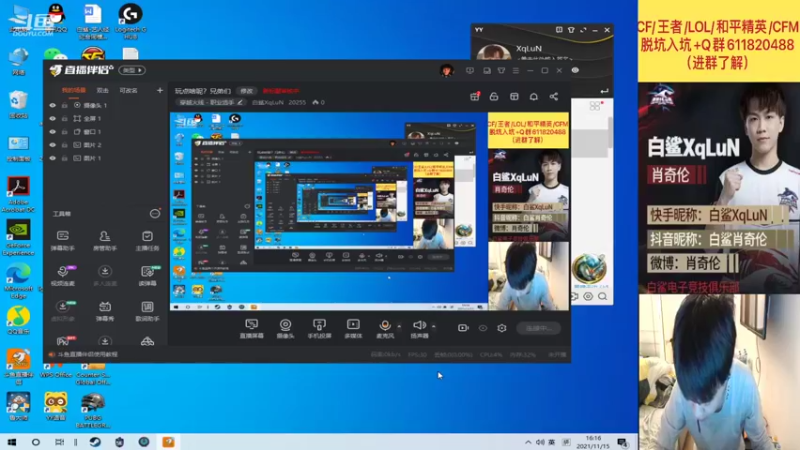Open Steam from the taskbar
This screenshot has width=800, height=450.
[x=95, y=442]
